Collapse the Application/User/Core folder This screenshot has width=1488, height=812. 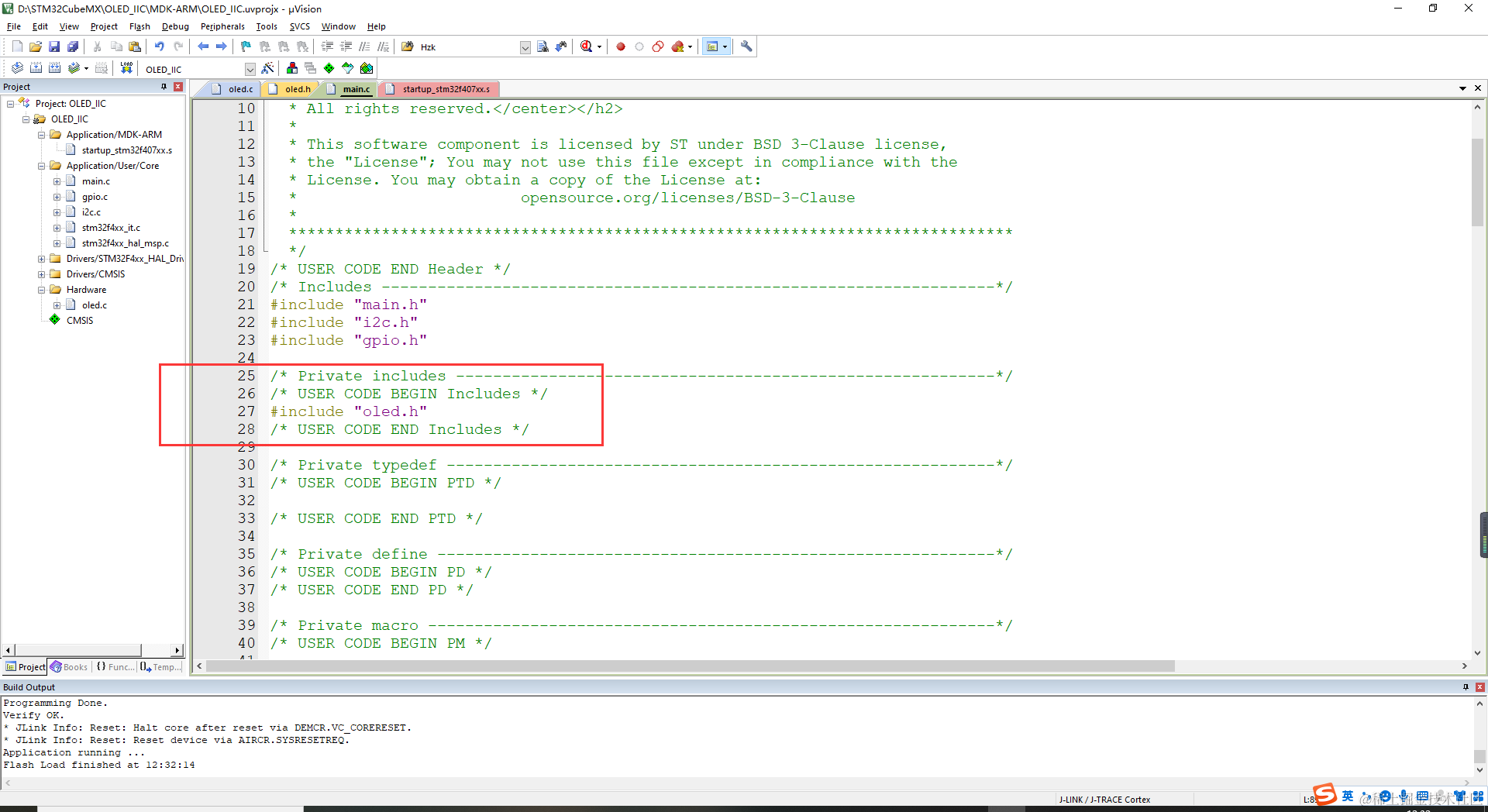click(42, 166)
